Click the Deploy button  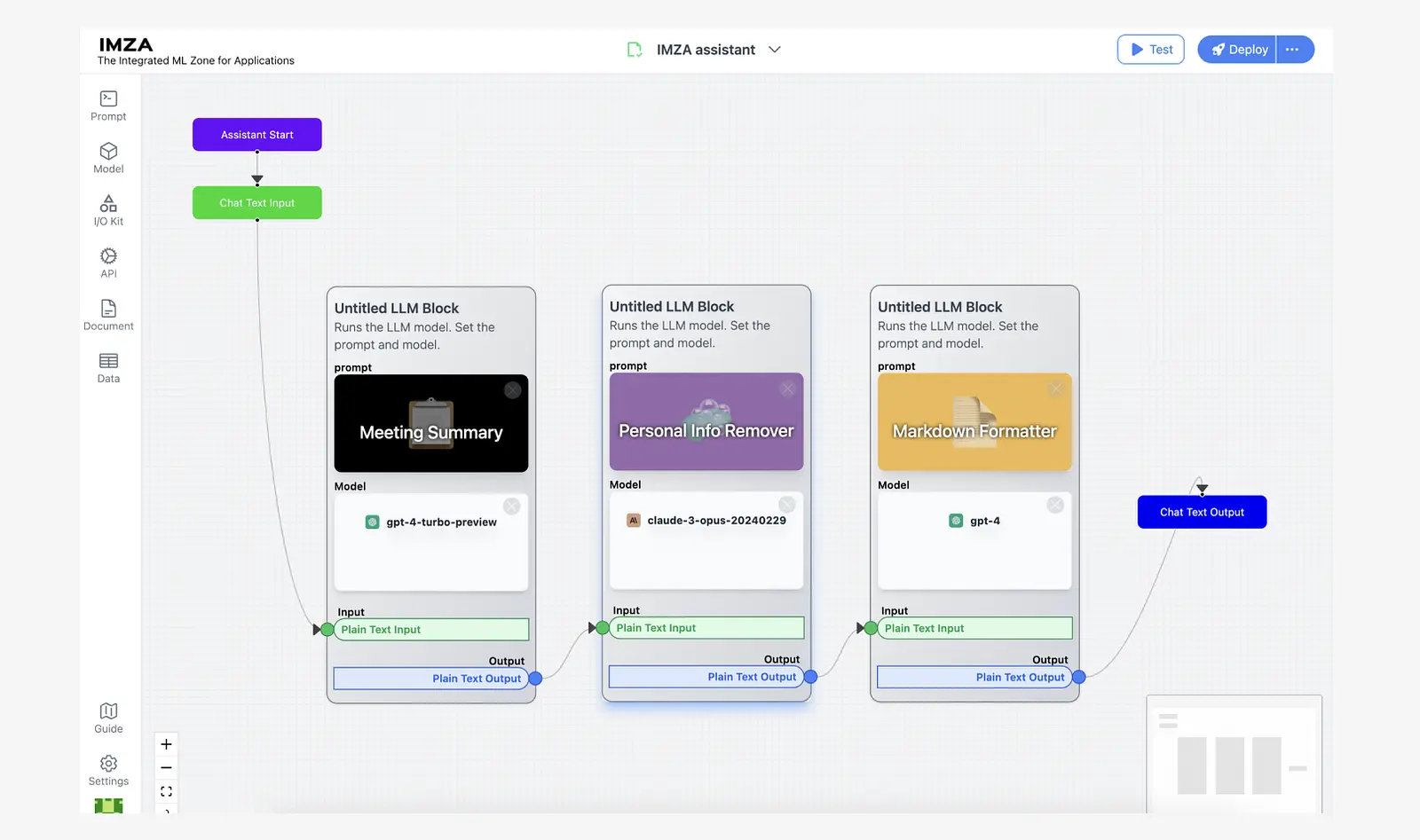tap(1237, 50)
